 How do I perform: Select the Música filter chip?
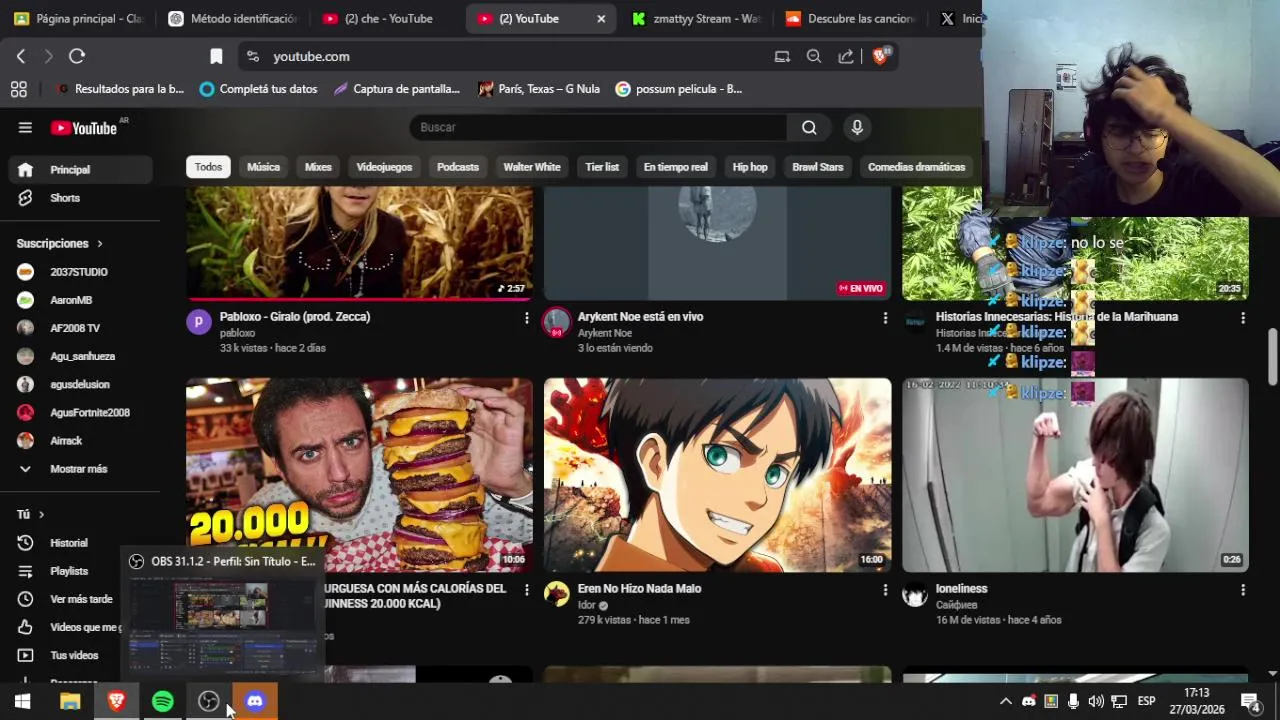tap(263, 167)
